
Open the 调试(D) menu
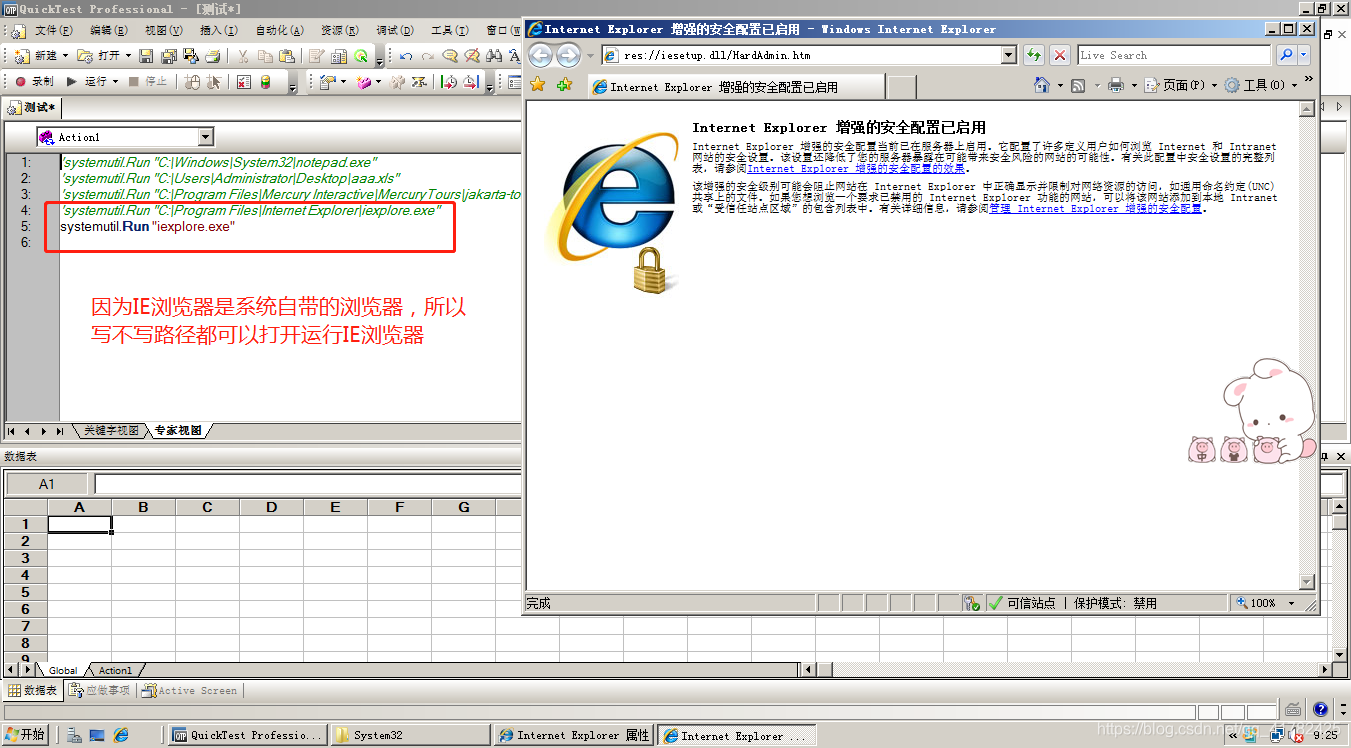pos(395,31)
